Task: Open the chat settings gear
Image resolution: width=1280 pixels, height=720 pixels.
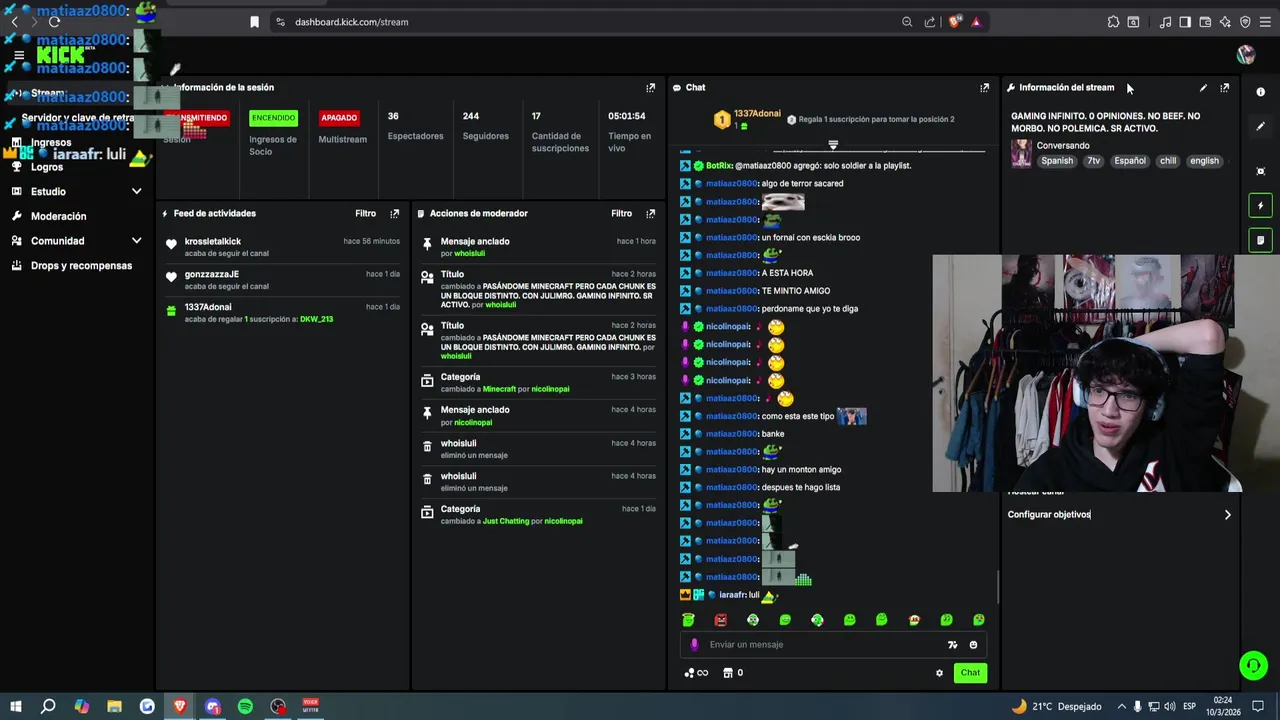Action: click(939, 673)
